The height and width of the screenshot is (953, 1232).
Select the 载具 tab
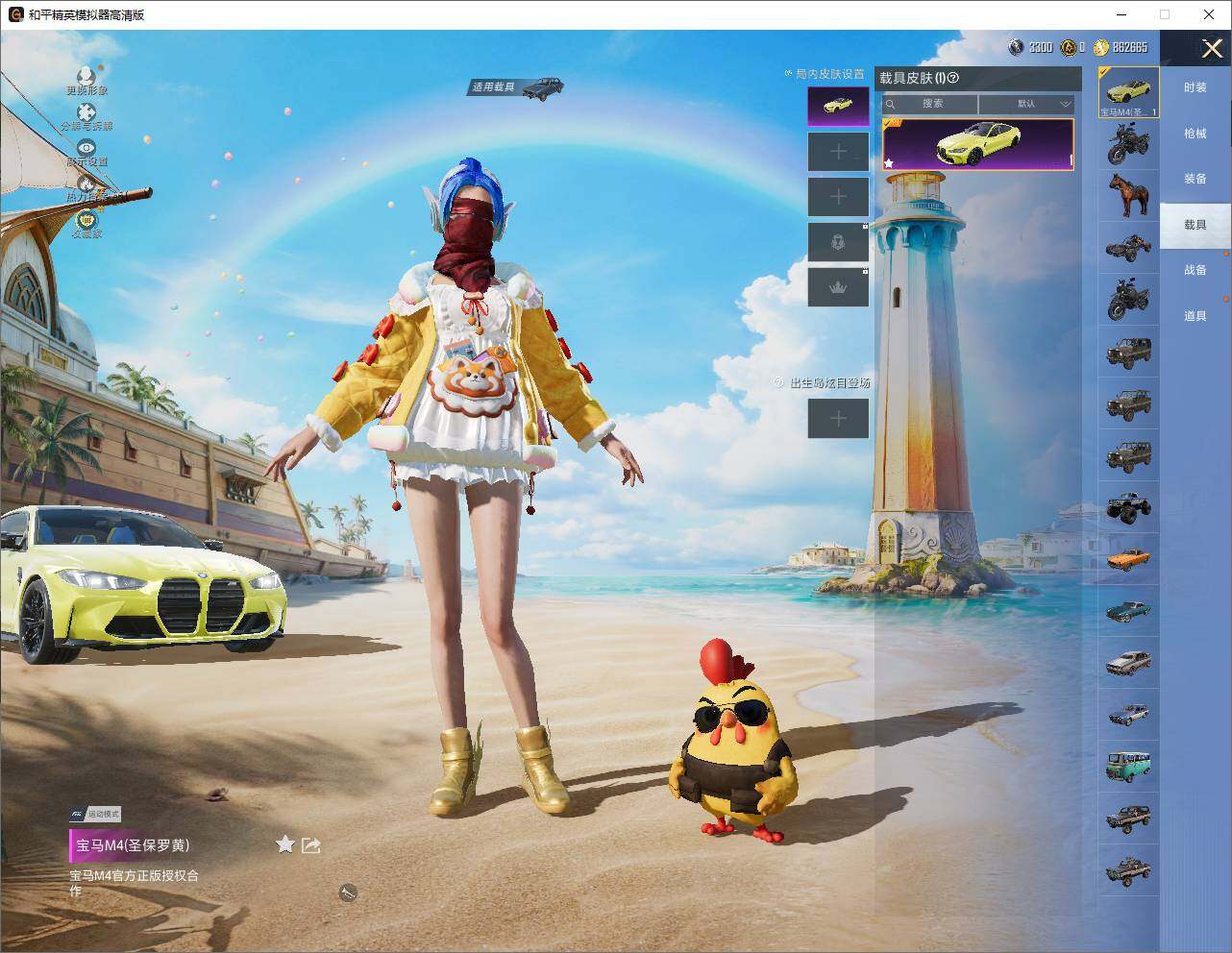pos(1195,225)
